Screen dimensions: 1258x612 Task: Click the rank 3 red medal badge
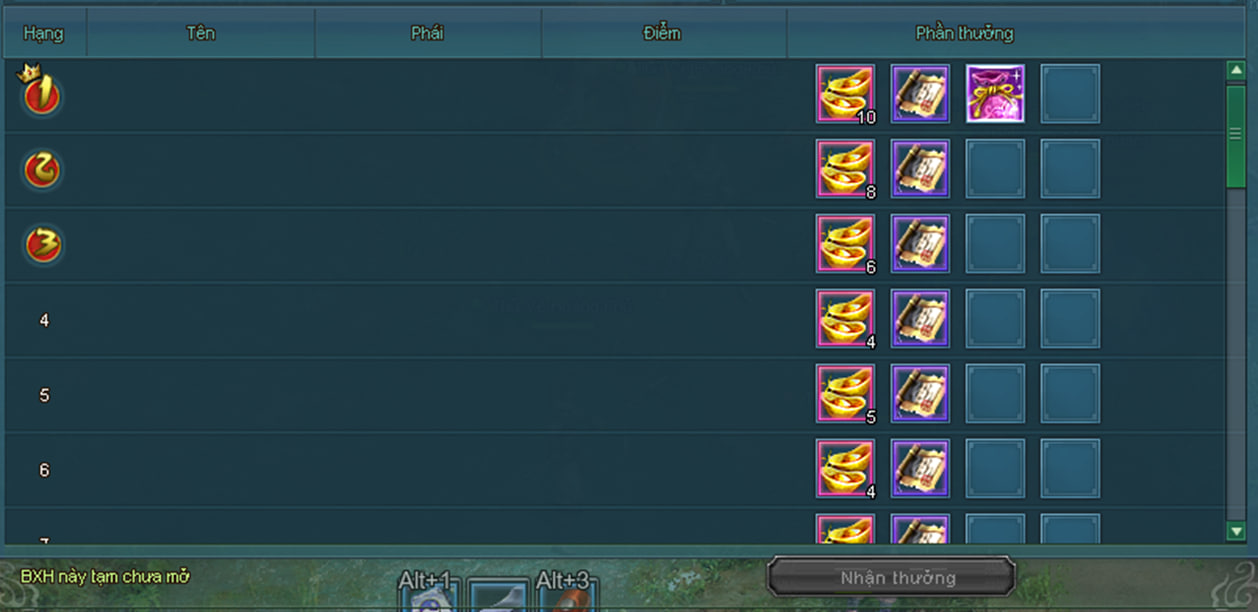43,245
